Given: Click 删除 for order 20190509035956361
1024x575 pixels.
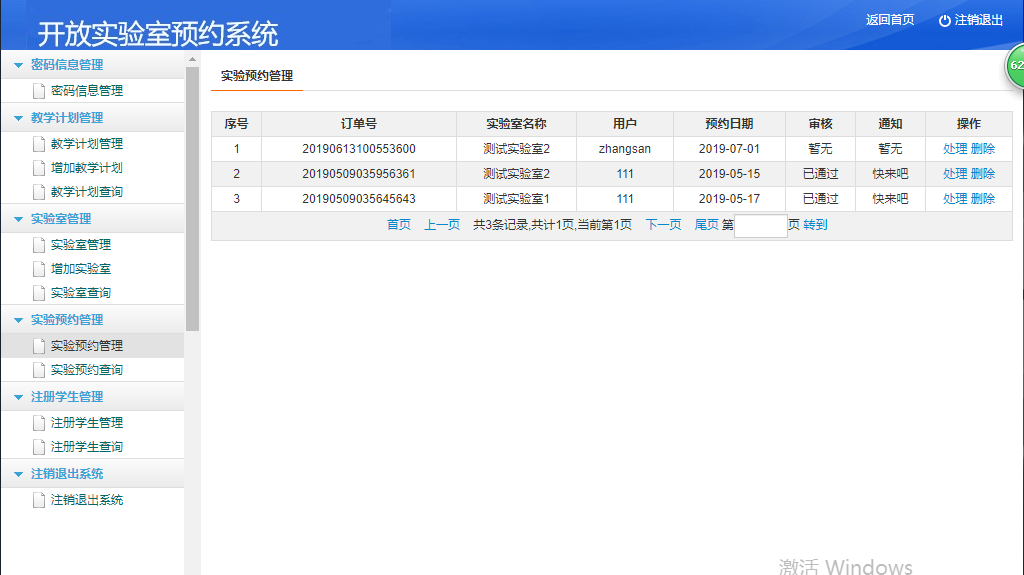Looking at the screenshot, I should coord(983,174).
